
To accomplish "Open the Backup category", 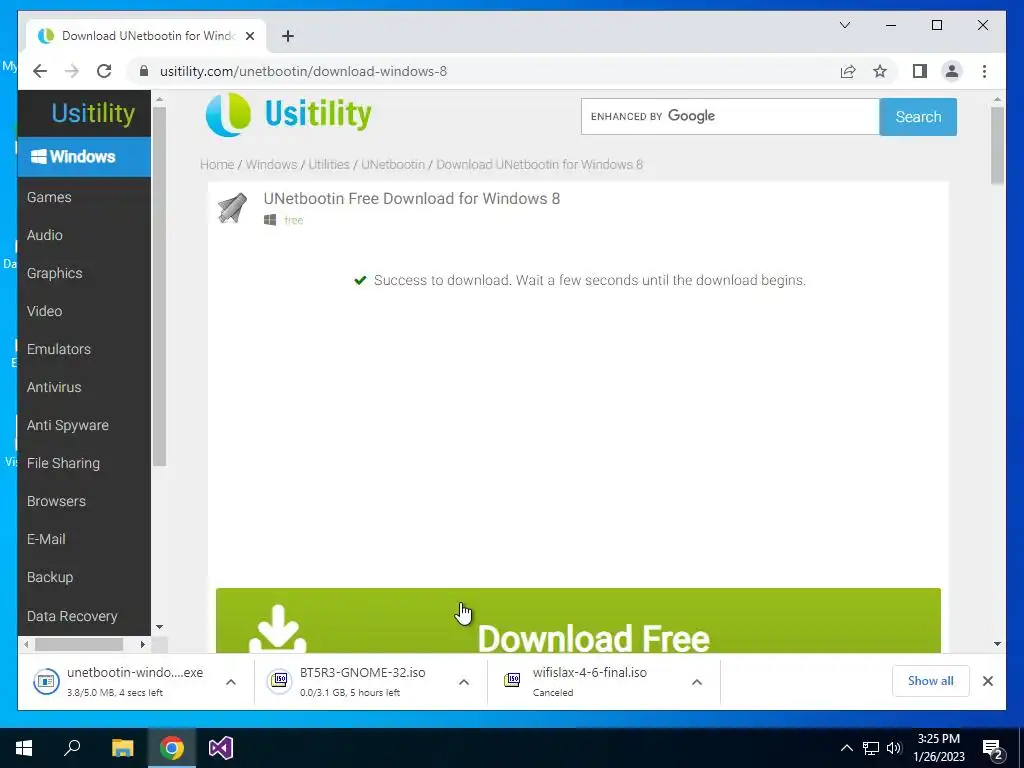I will 50,577.
